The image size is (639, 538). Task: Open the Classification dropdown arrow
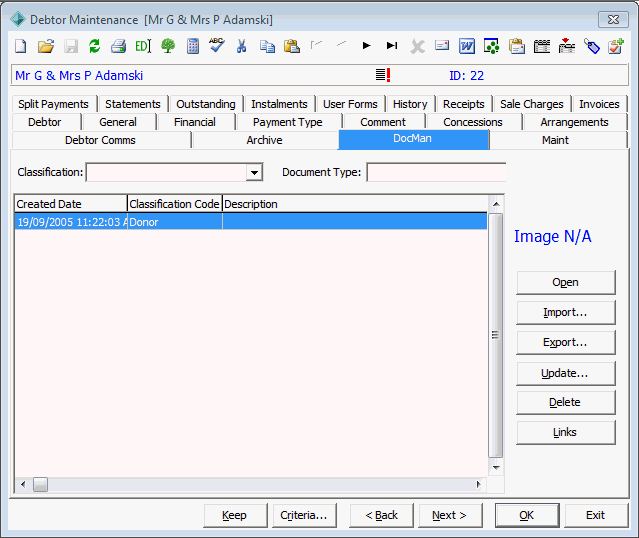254,172
